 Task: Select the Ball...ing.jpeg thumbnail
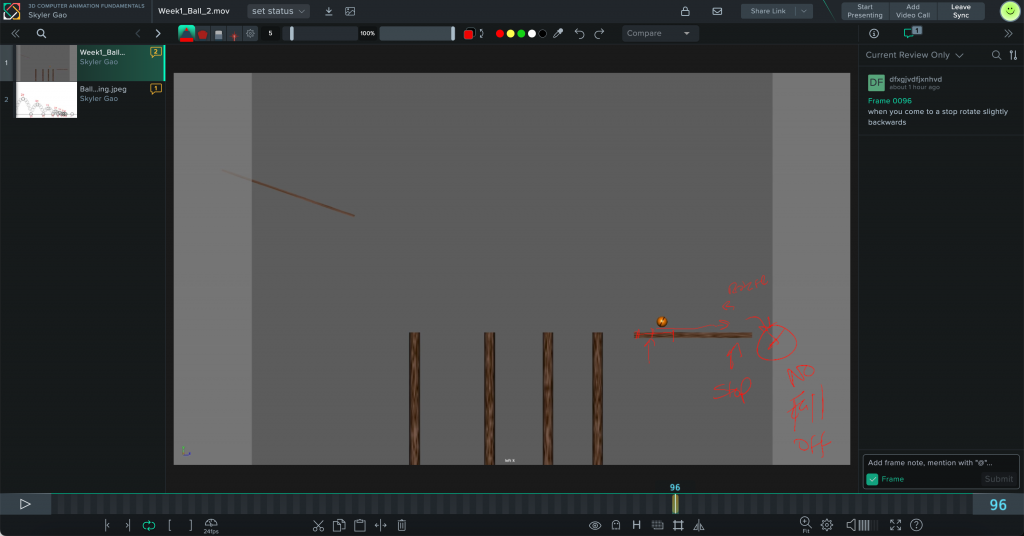tap(46, 100)
